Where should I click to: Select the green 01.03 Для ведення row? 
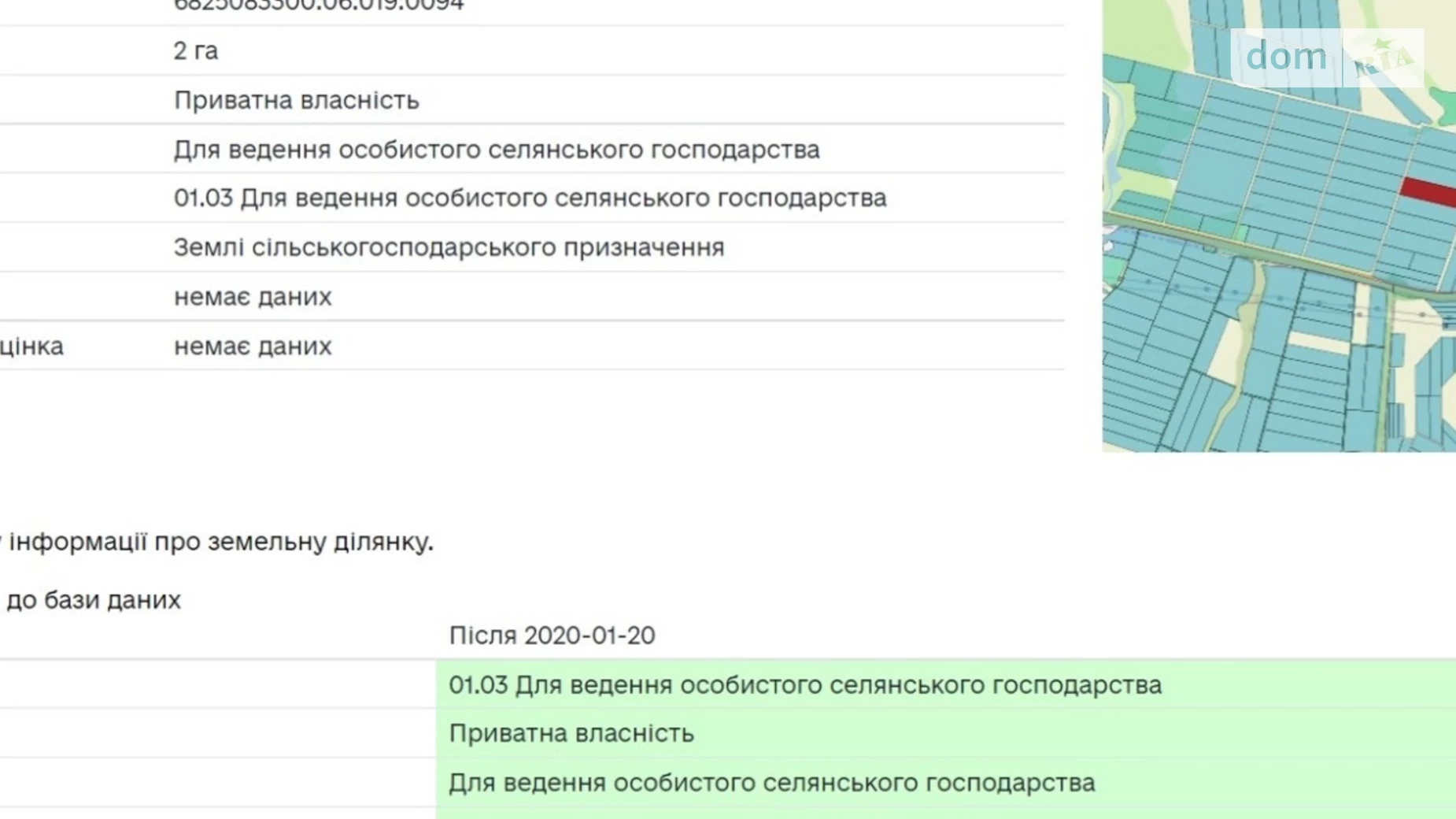click(x=804, y=685)
